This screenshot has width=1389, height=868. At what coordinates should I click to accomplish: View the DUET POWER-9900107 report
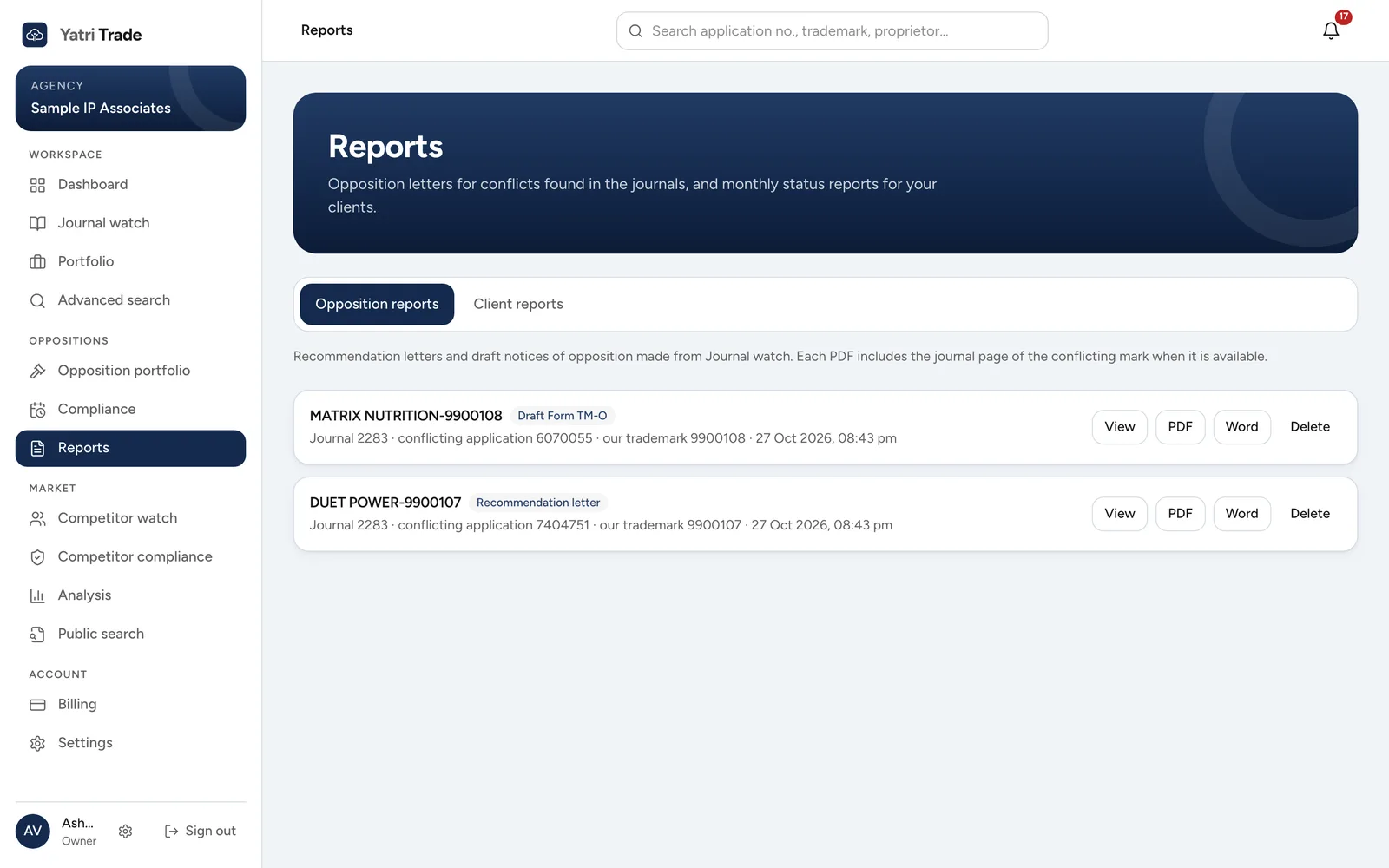tap(1120, 514)
